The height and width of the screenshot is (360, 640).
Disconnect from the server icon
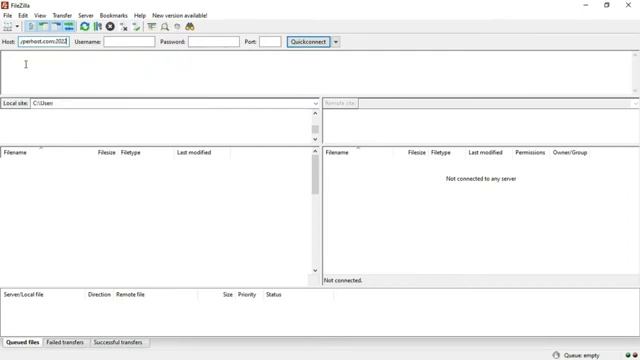123,27
